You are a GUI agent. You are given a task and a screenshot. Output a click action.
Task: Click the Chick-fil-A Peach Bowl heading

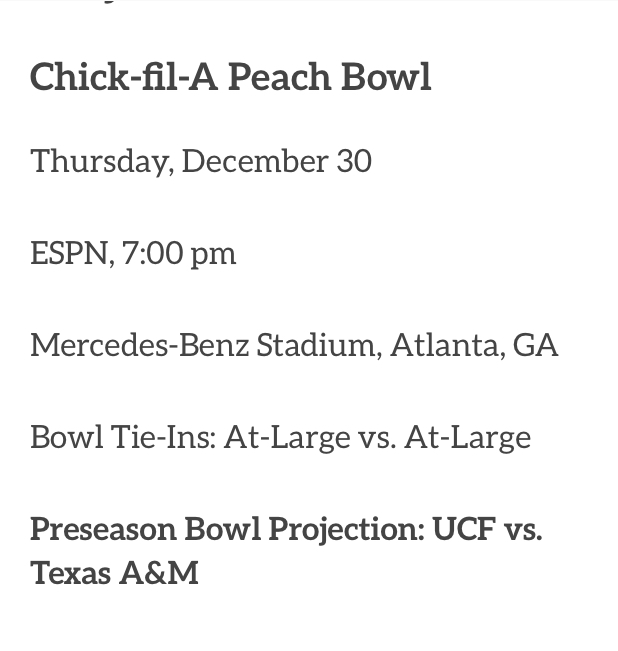click(231, 77)
